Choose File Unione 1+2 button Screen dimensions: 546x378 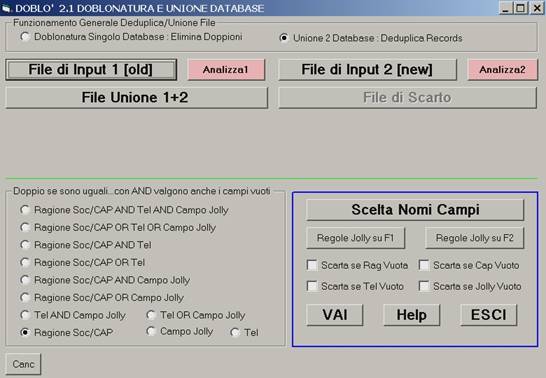(x=136, y=97)
